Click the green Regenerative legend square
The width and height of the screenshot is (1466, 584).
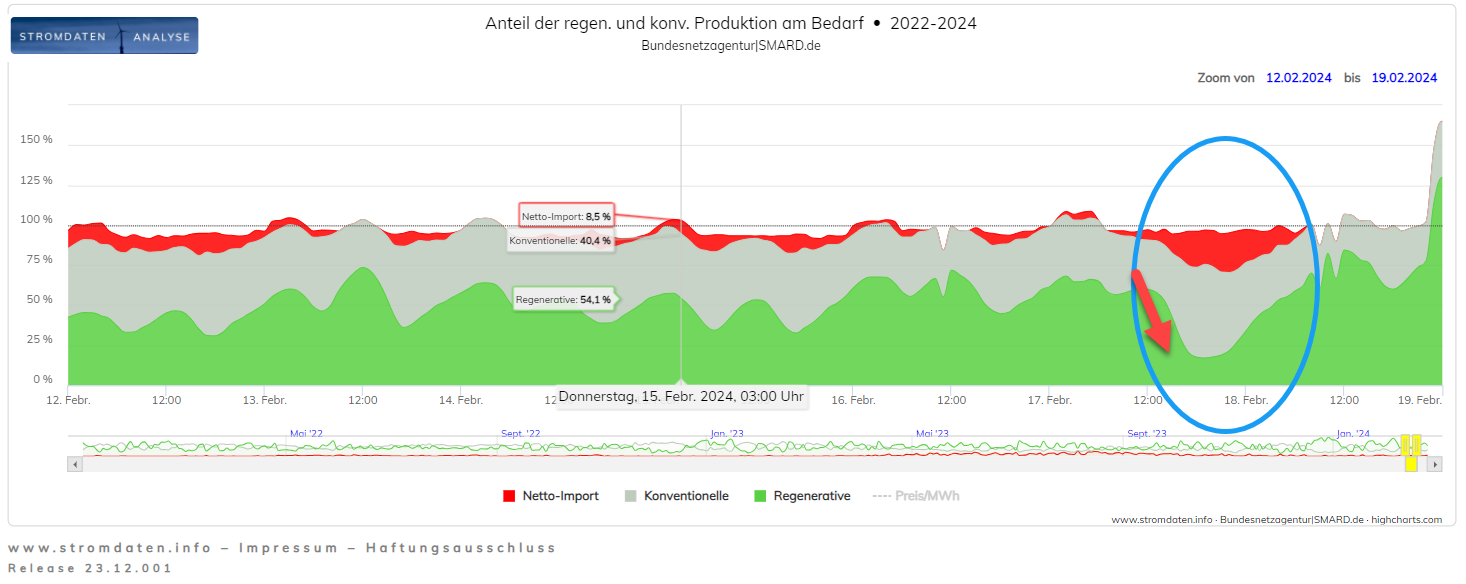click(759, 496)
